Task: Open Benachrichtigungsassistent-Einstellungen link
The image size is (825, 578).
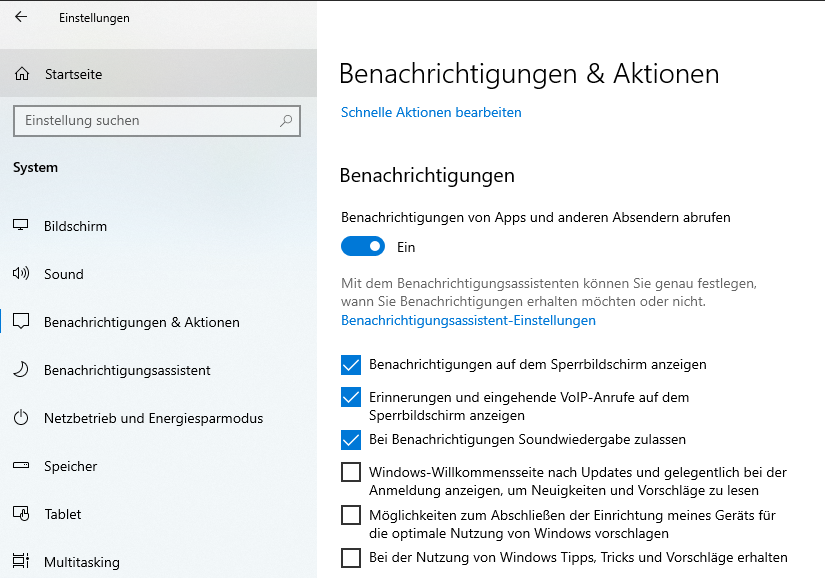Action: pyautogui.click(x=468, y=320)
